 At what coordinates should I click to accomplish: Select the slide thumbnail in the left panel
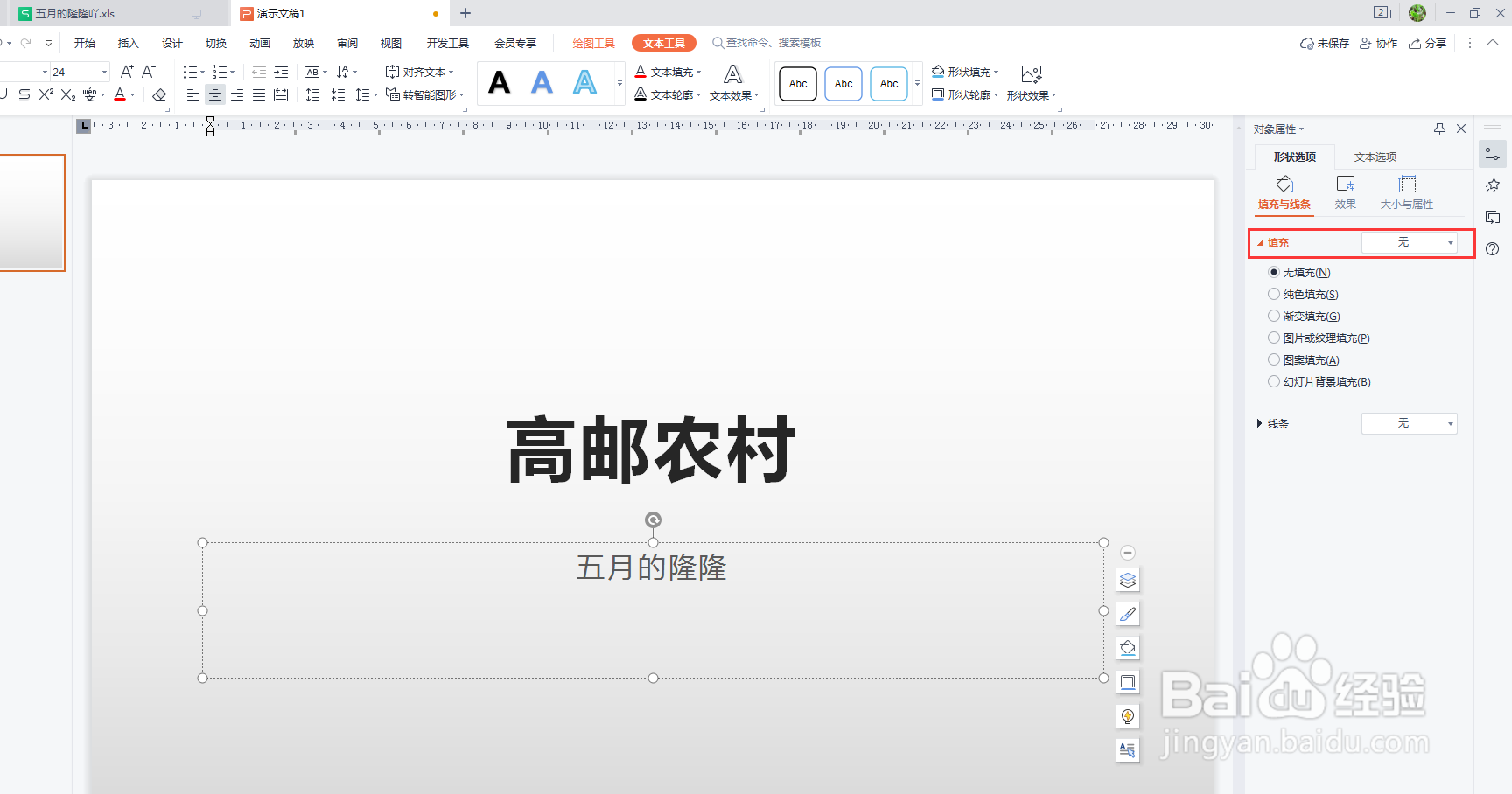coord(32,212)
